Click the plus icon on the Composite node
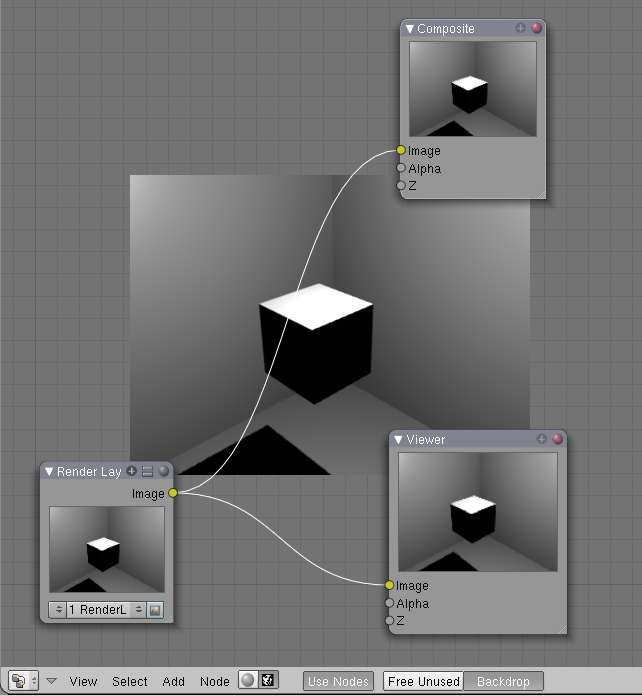 [520, 28]
